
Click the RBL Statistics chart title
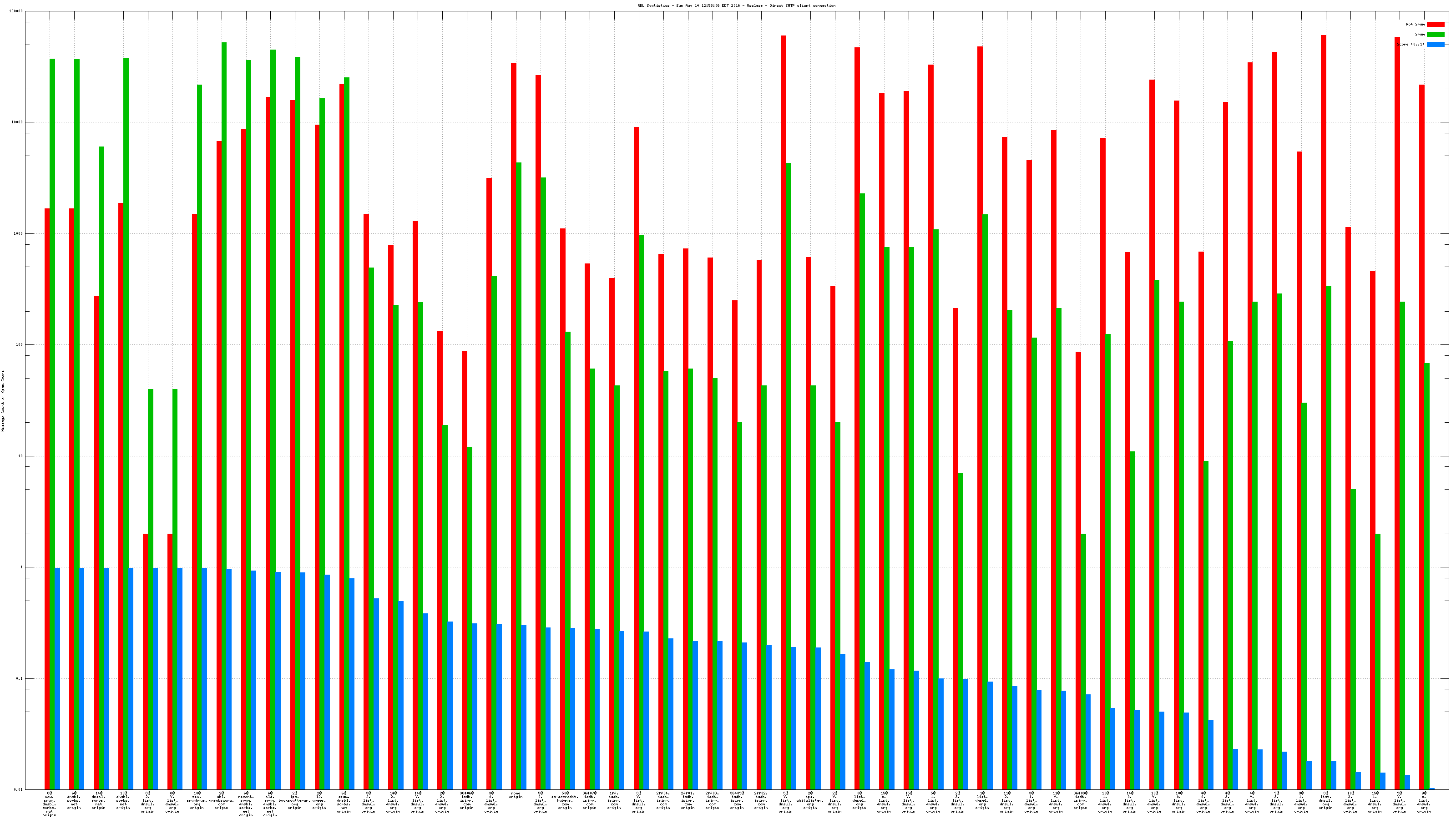[x=736, y=5]
